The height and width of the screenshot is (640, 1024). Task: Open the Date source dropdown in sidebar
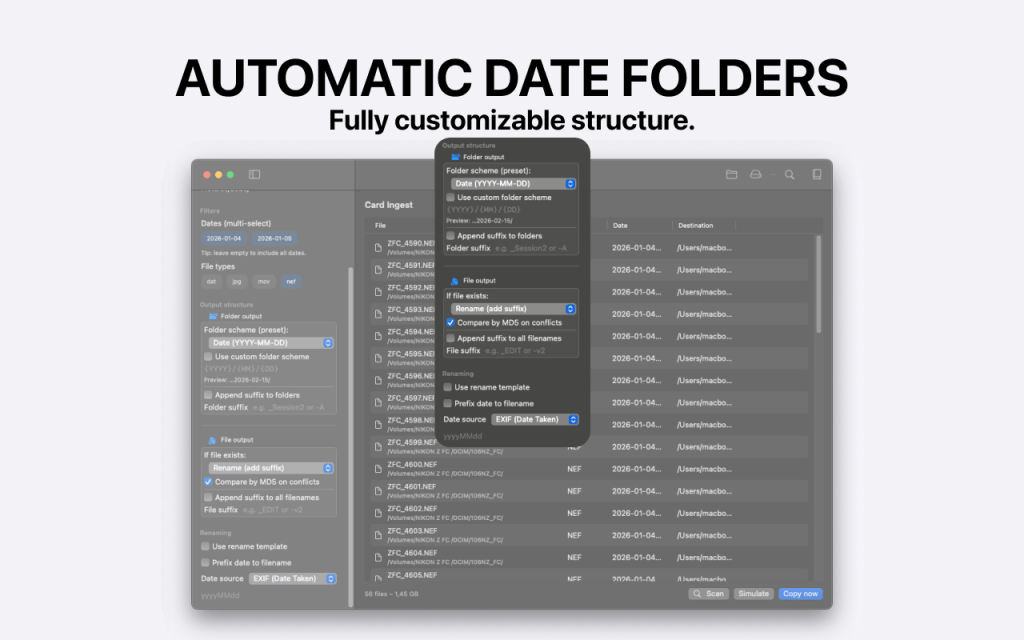292,579
